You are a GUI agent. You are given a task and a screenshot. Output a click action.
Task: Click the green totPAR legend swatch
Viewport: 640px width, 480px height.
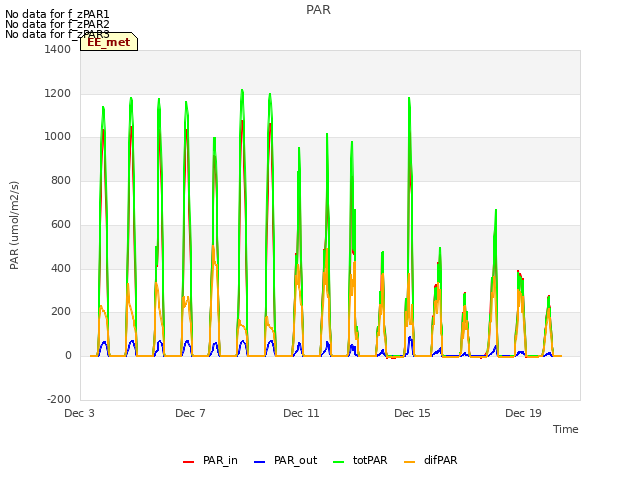coord(338,462)
